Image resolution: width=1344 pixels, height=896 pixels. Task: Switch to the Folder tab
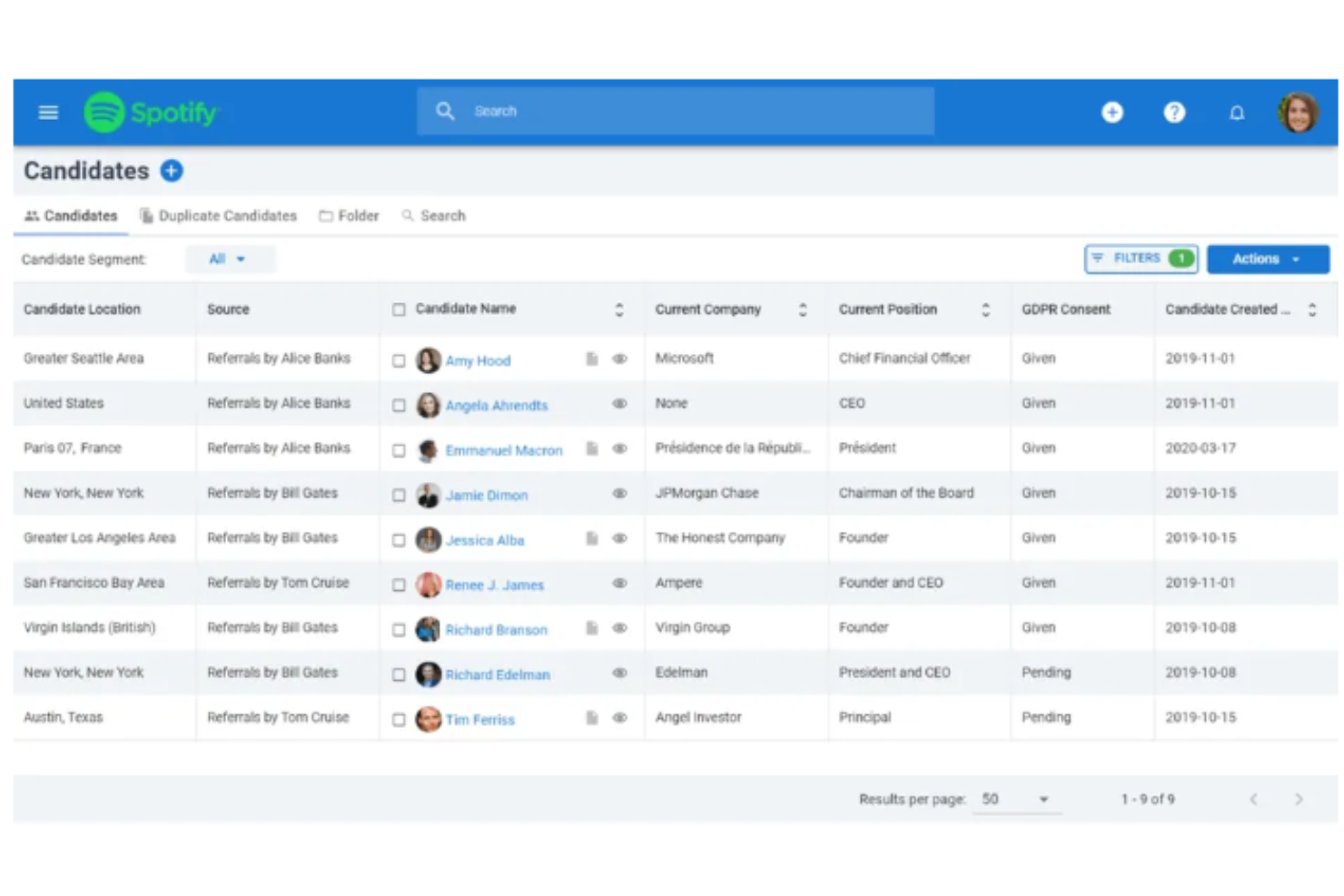point(349,216)
